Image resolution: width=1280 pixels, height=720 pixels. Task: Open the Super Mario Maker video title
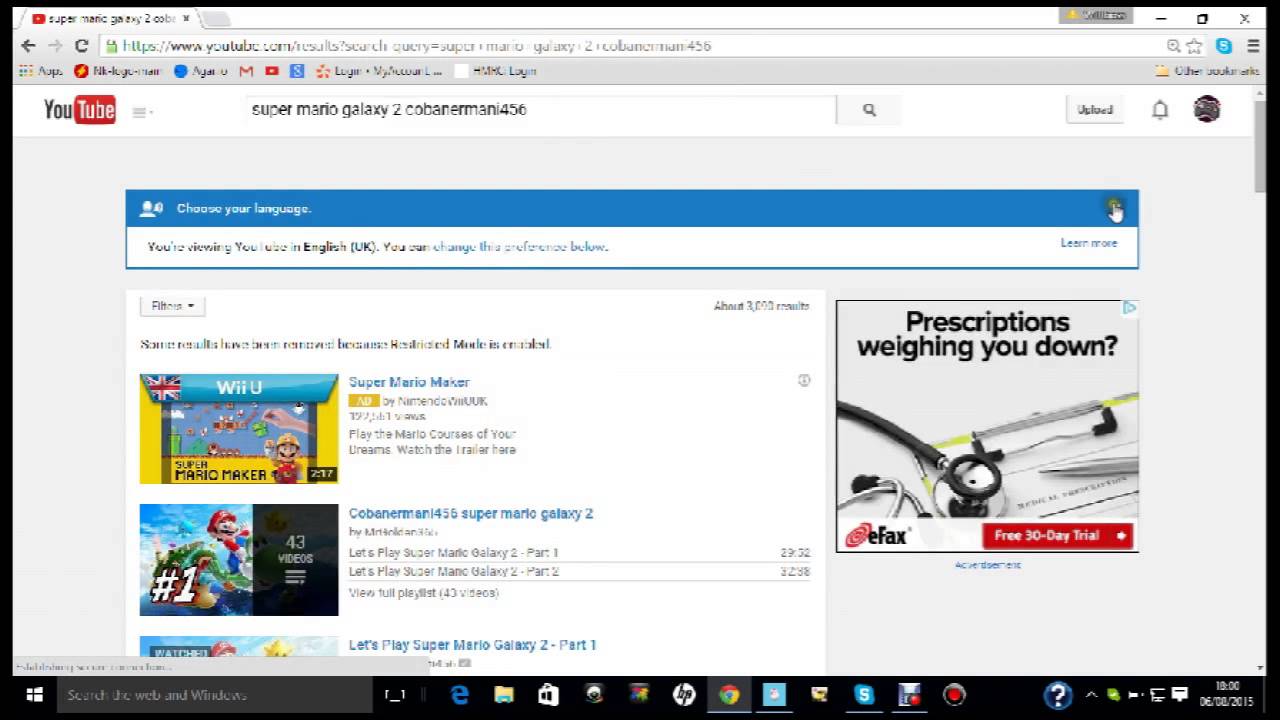coord(409,382)
